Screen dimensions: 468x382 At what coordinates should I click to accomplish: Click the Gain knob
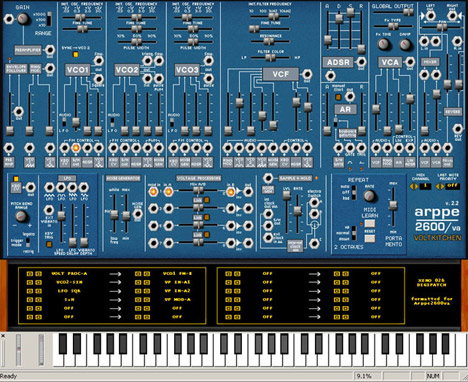(x=23, y=19)
